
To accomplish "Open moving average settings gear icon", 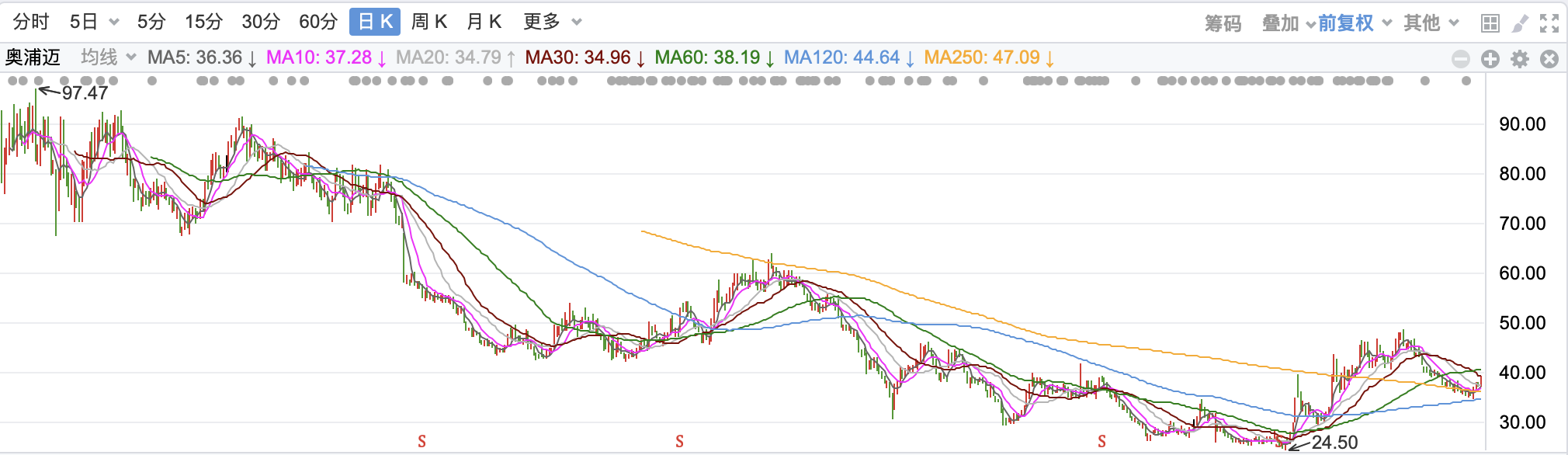I will point(1520,59).
